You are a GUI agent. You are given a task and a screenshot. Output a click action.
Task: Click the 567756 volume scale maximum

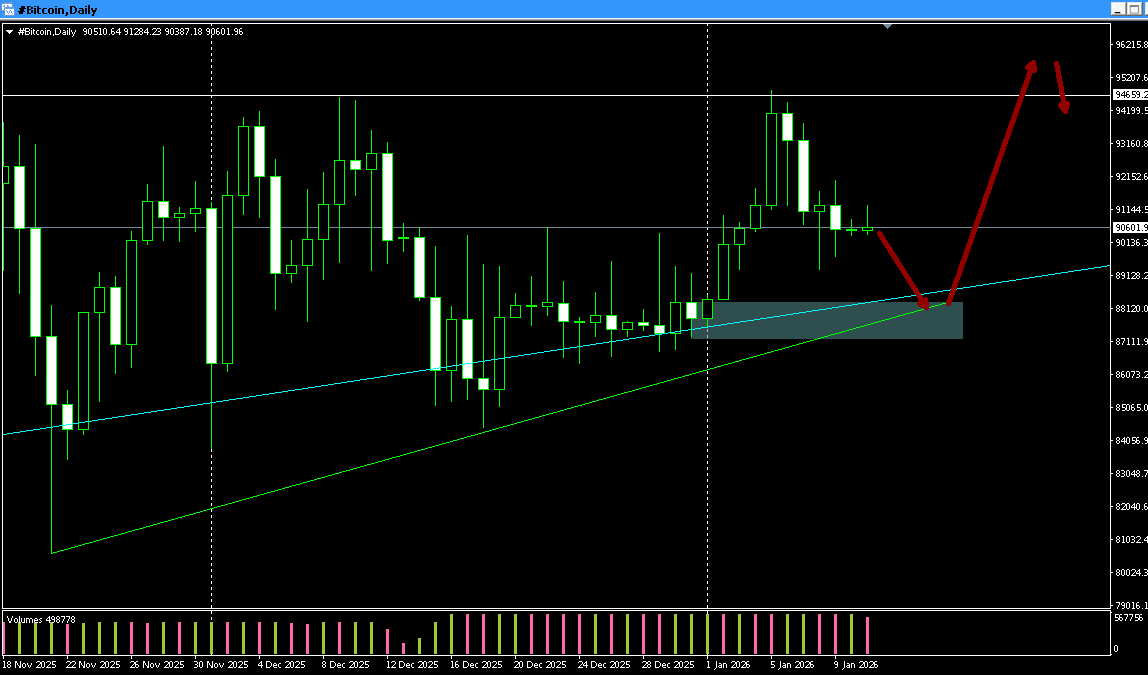coord(1128,618)
